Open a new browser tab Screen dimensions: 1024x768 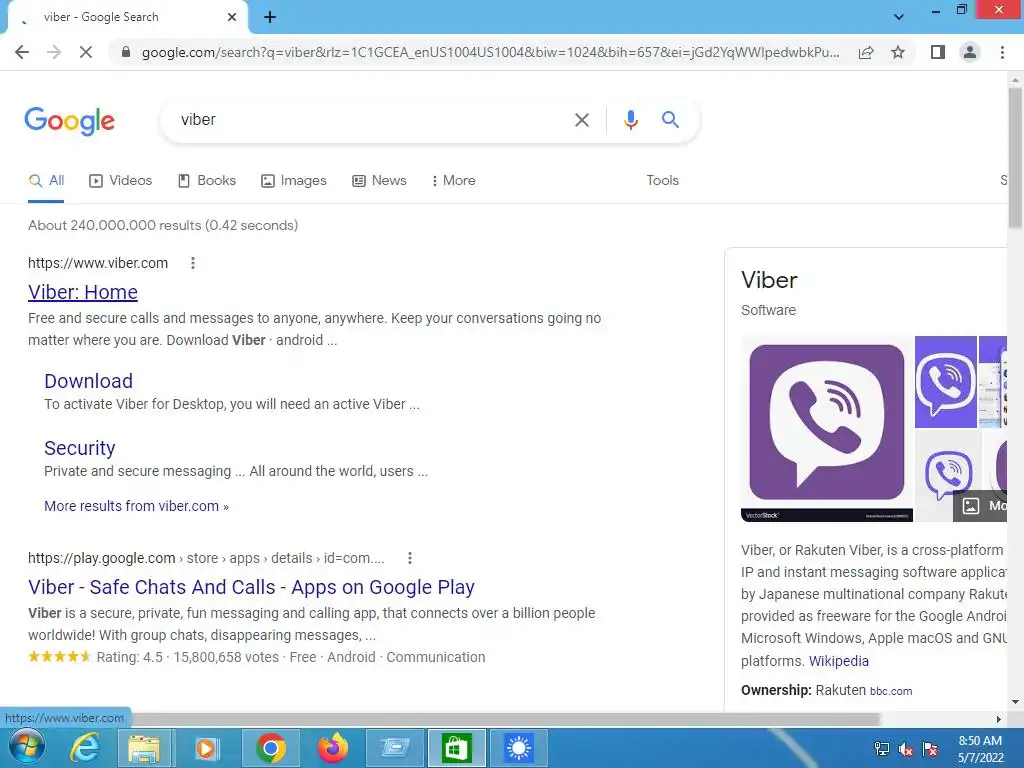pos(270,17)
